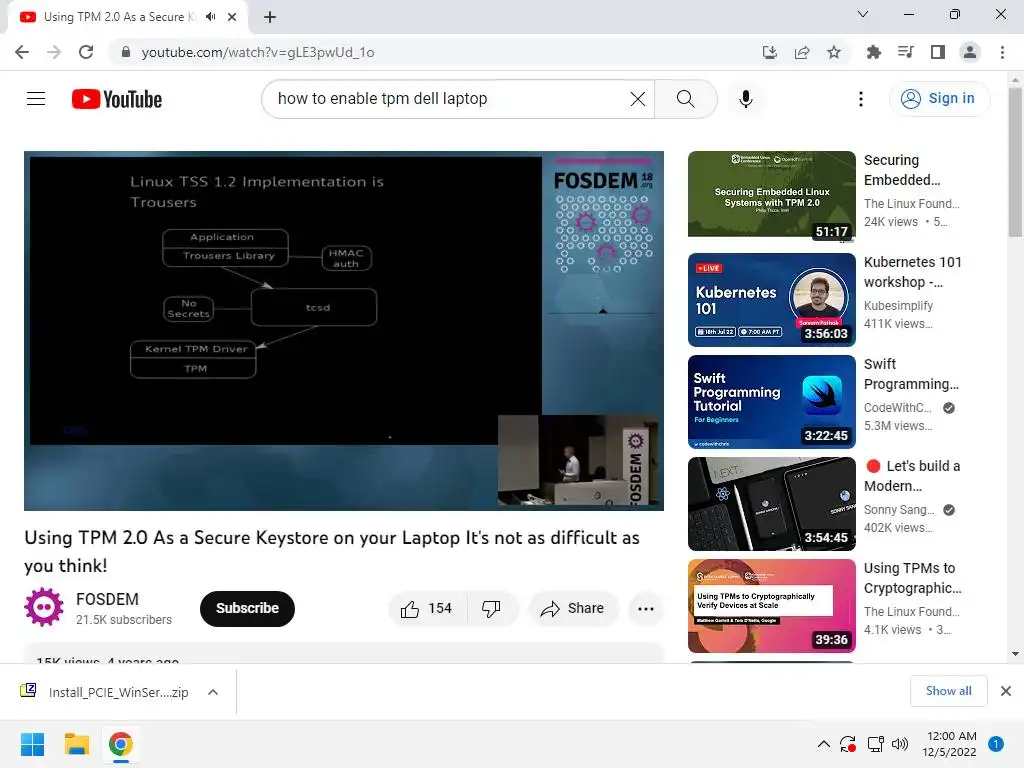Open The Linux Found channel under Securing Embedded

pyautogui.click(x=912, y=204)
